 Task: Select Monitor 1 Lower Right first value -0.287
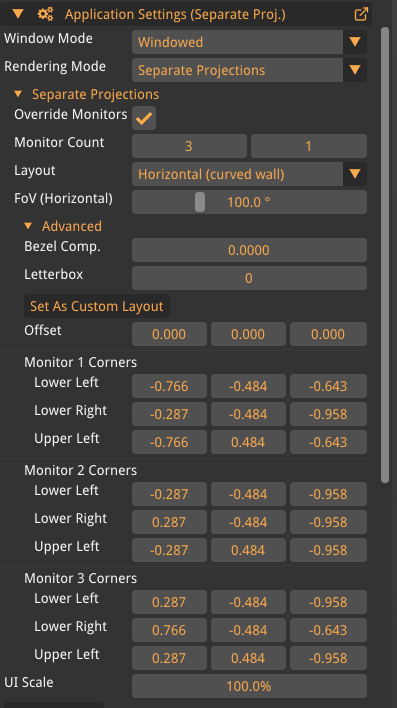[x=169, y=414]
